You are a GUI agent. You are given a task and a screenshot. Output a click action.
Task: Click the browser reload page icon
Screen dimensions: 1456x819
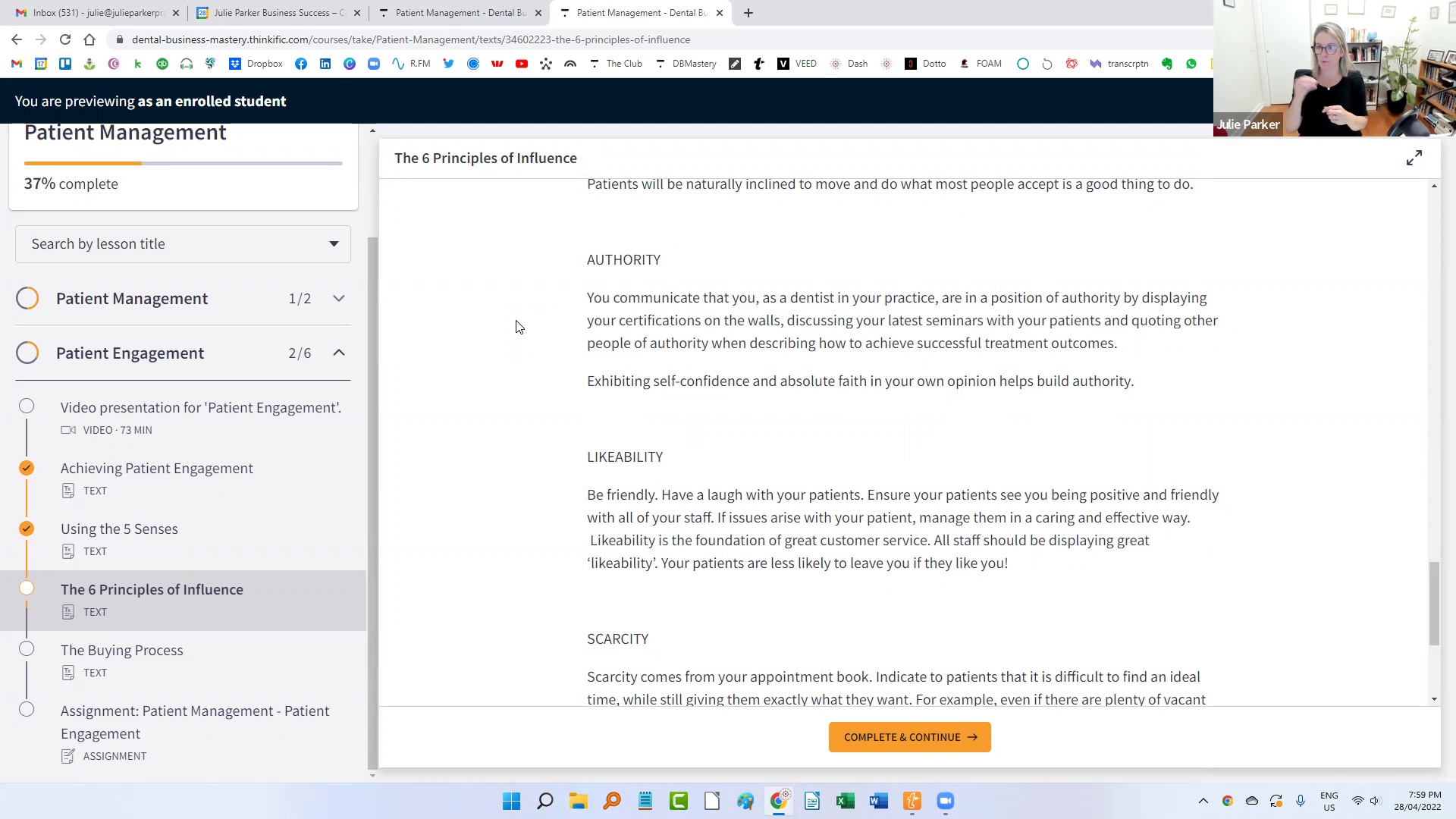pyautogui.click(x=65, y=39)
